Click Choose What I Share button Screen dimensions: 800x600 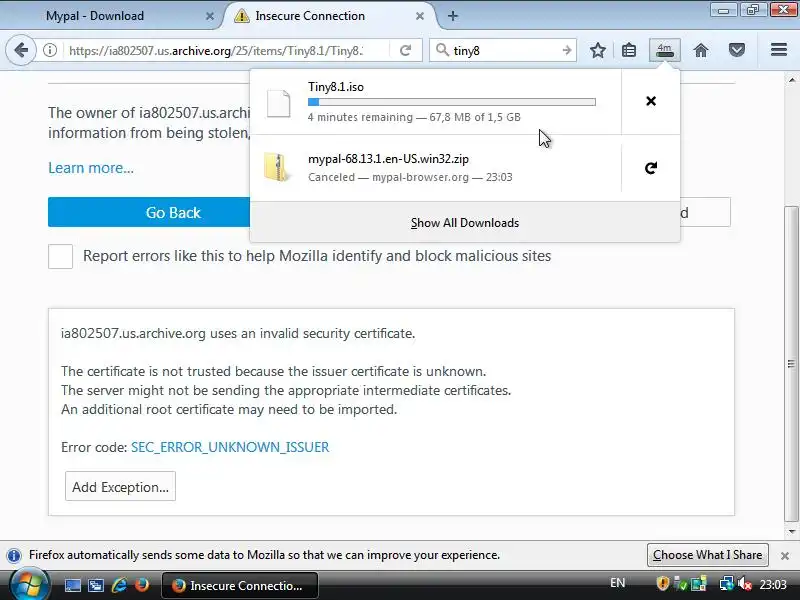coord(708,555)
